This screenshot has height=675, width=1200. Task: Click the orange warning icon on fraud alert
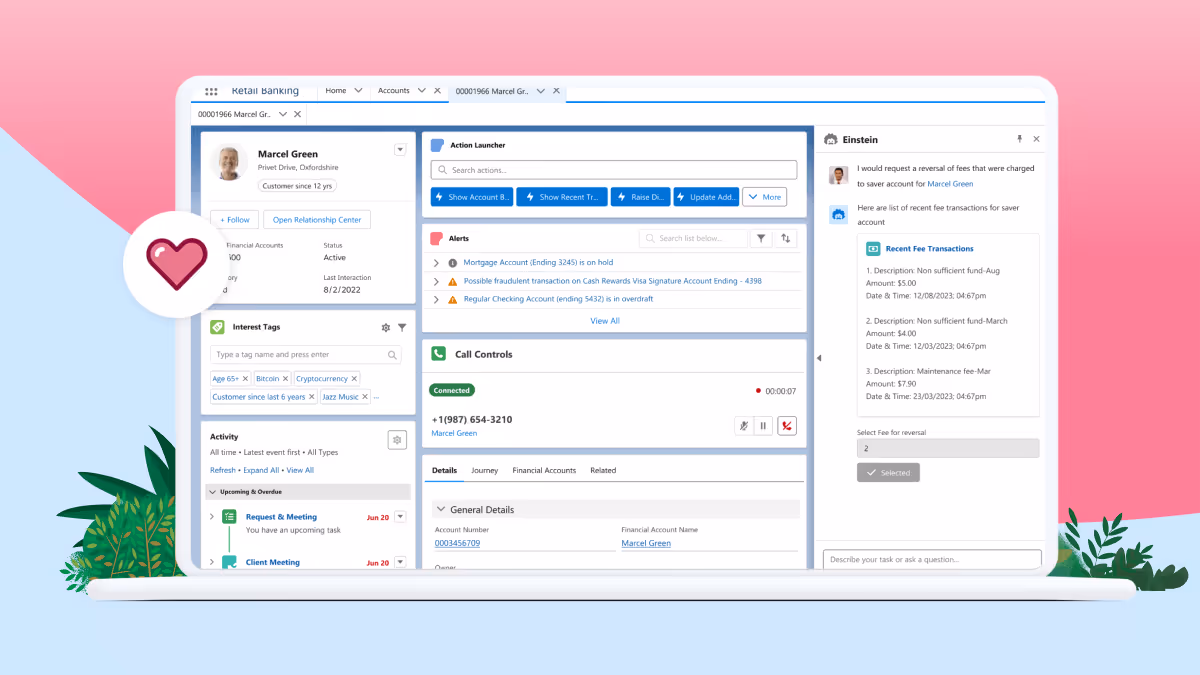point(452,281)
